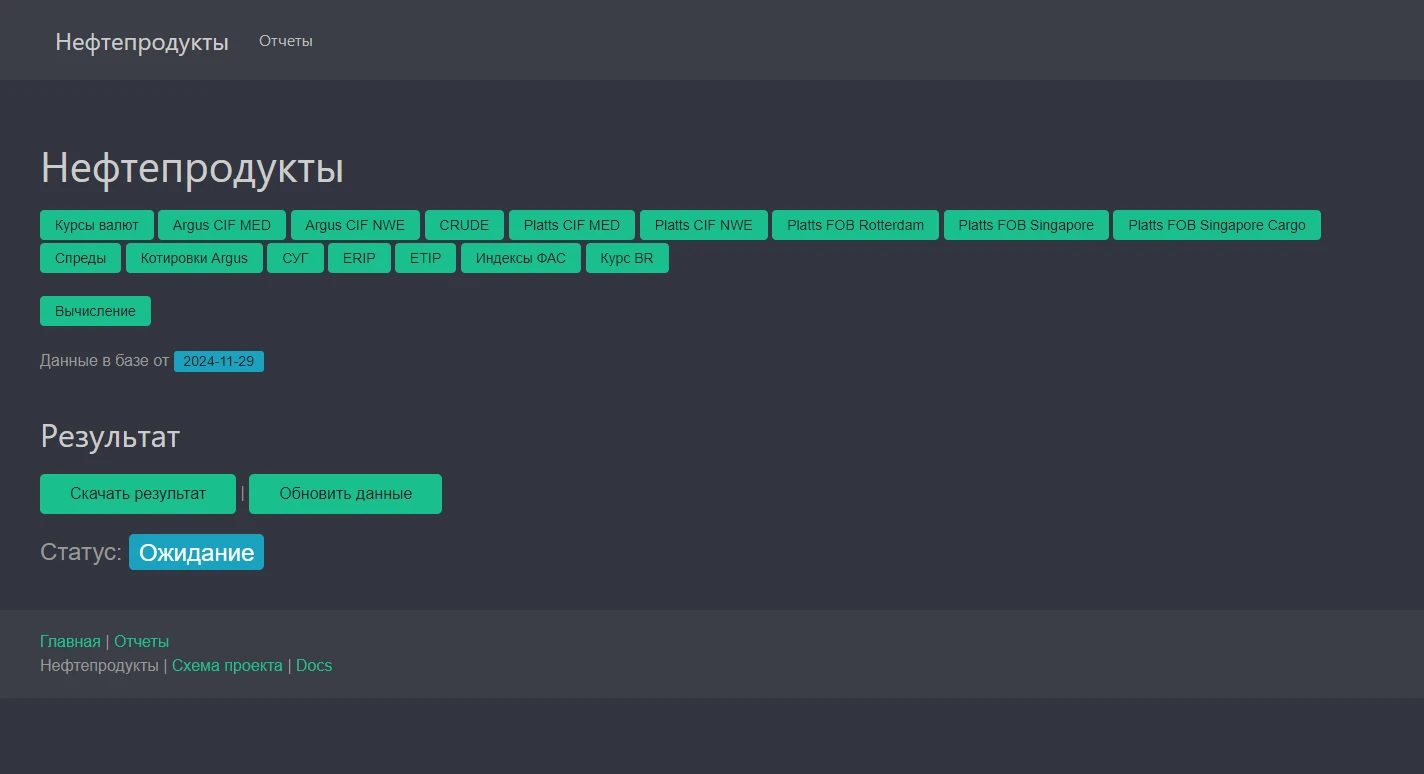The width and height of the screenshot is (1424, 774).
Task: Click the Индексы ФАС button
Action: [520, 258]
